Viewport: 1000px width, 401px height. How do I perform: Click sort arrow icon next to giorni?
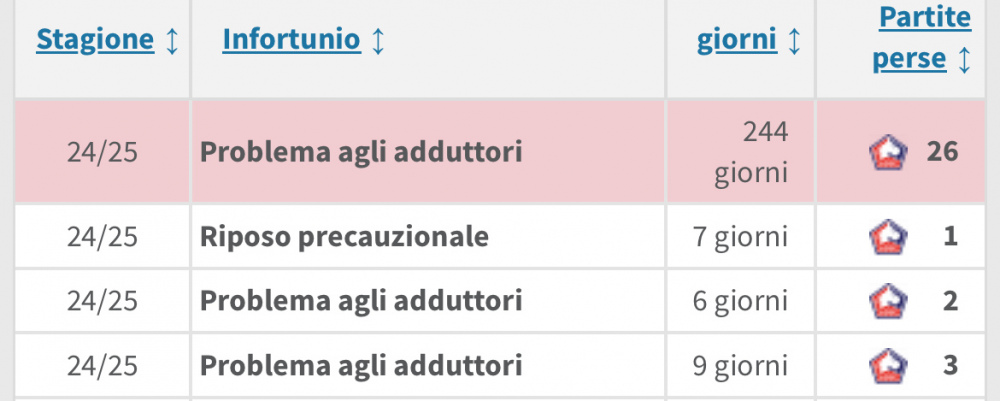tap(793, 40)
